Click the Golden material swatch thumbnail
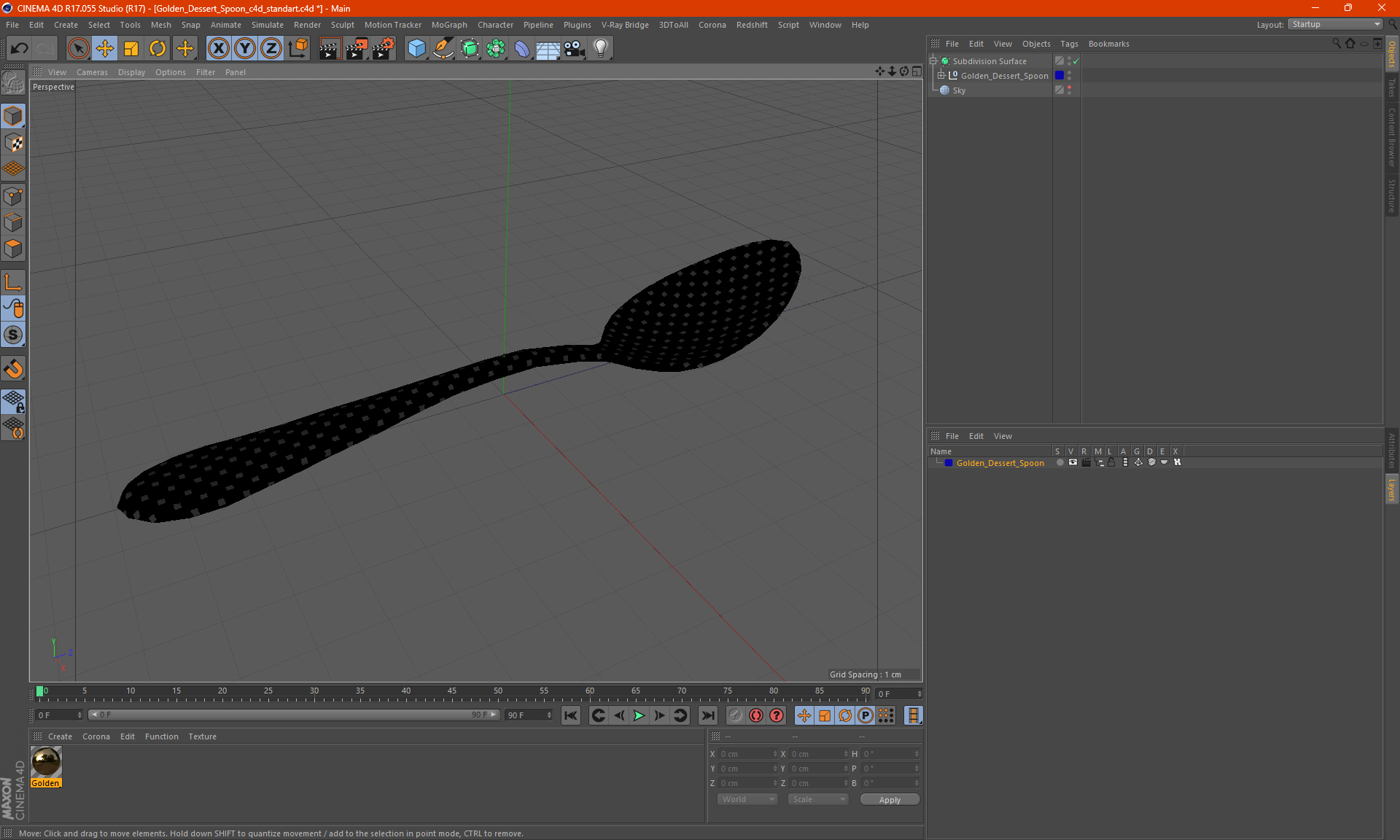This screenshot has width=1400, height=840. coord(46,762)
